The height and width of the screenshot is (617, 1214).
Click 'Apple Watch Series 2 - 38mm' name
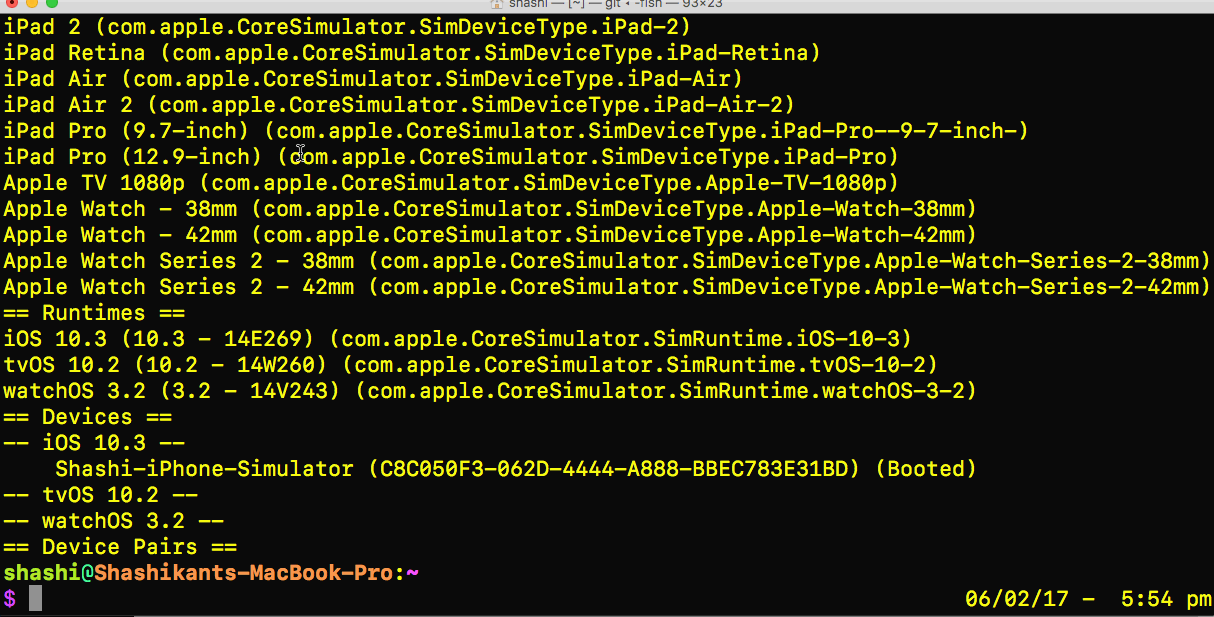pos(179,261)
